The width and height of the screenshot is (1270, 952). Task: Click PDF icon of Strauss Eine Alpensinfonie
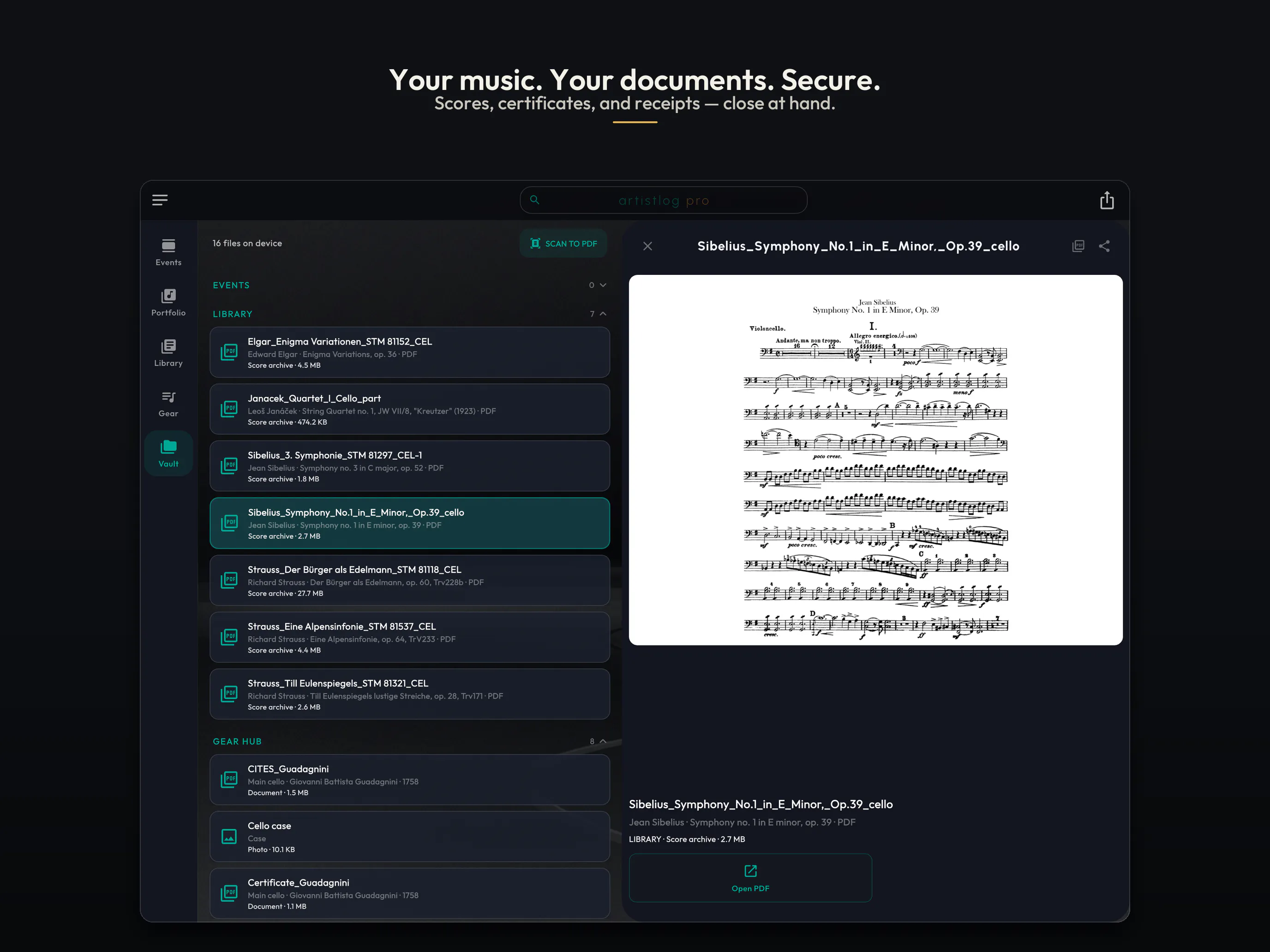[x=229, y=637]
